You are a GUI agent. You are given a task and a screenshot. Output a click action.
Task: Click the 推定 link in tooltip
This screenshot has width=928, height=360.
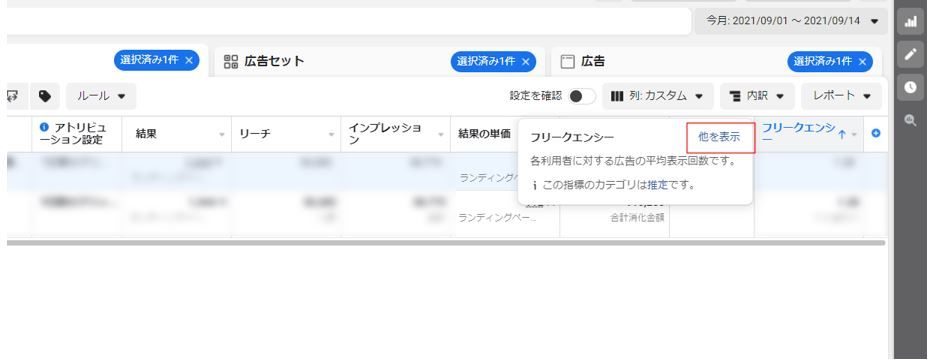pyautogui.click(x=658, y=185)
